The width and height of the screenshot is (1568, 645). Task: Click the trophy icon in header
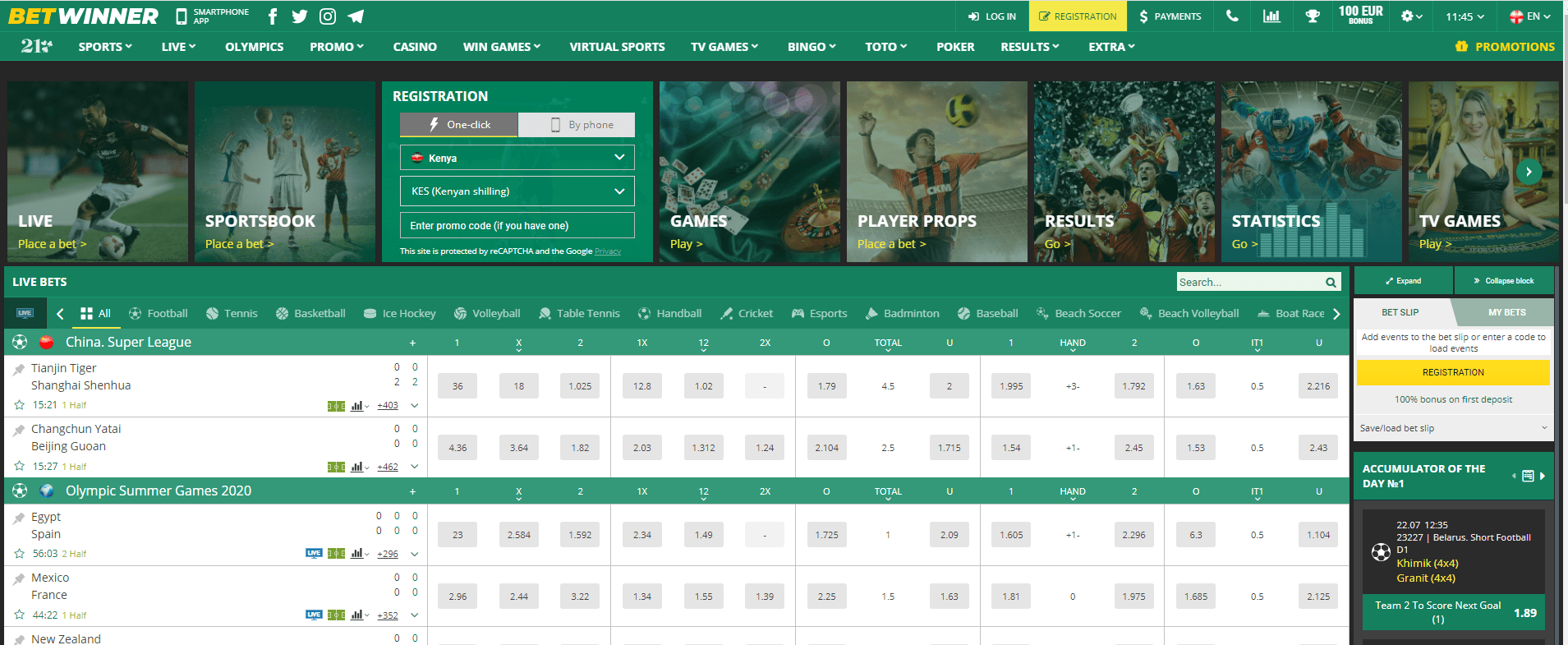coord(1313,16)
